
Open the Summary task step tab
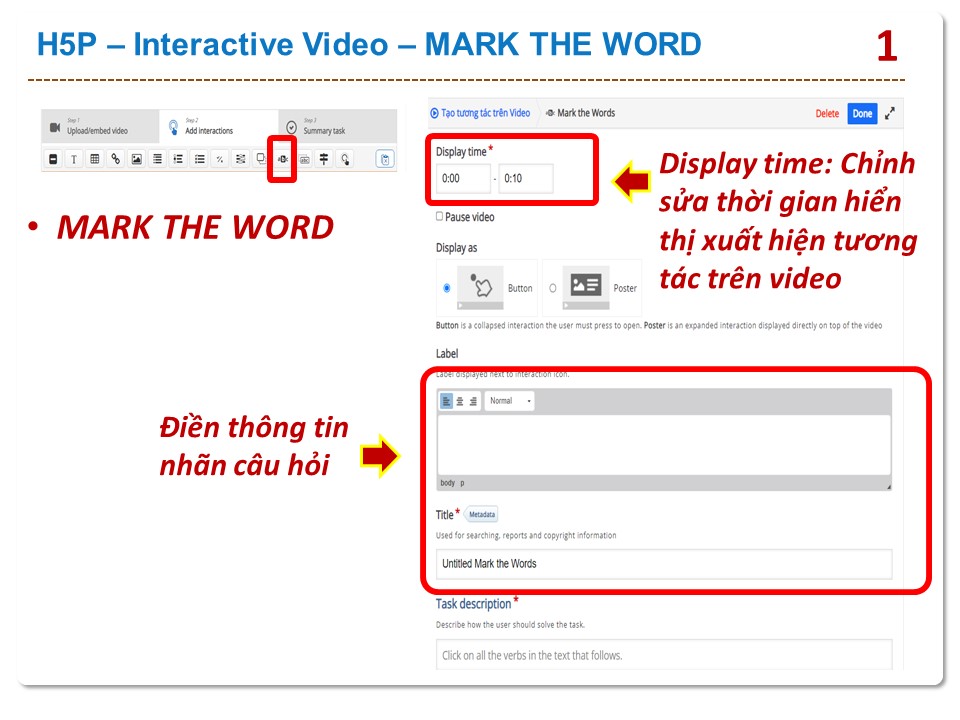pos(323,127)
